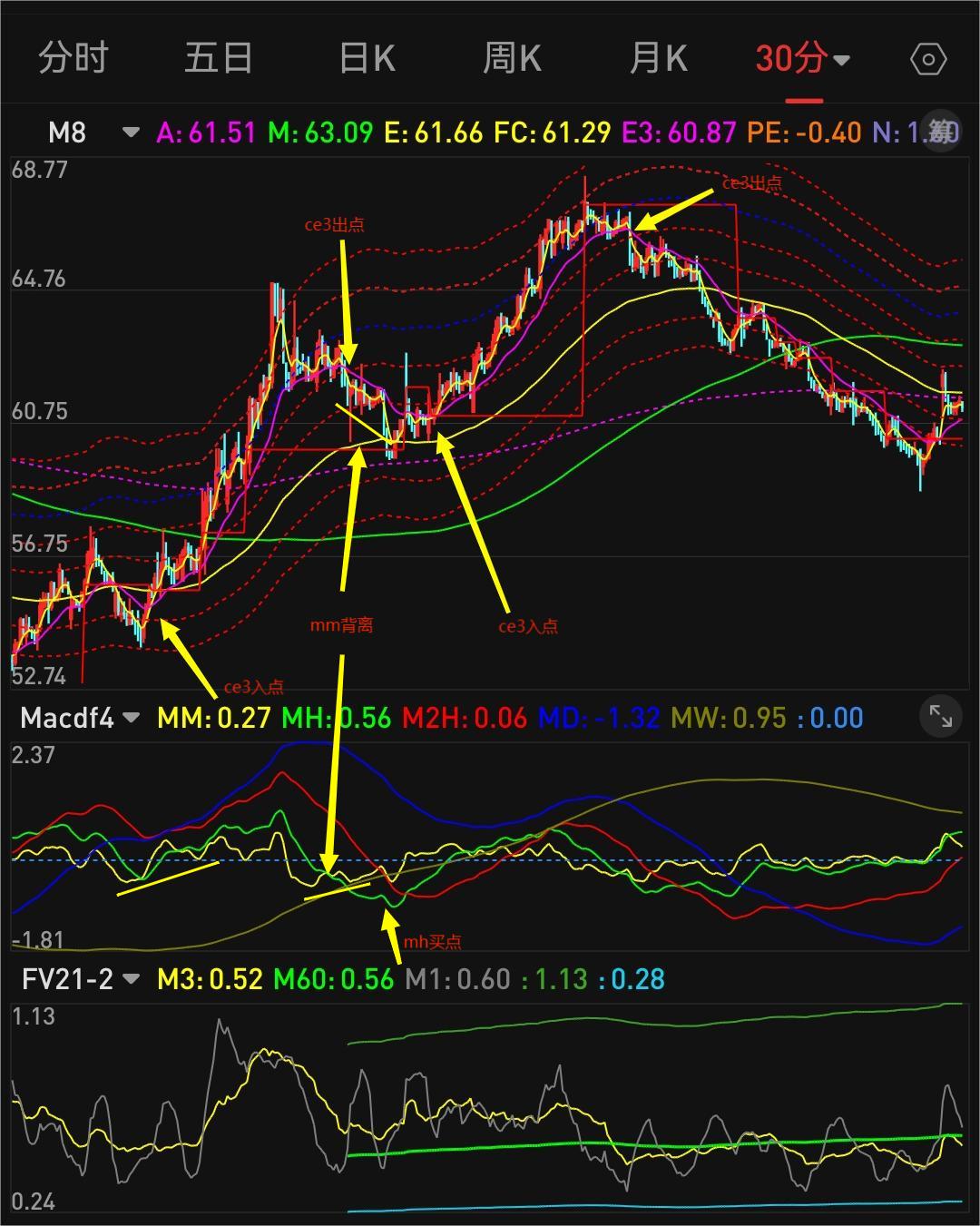The height and width of the screenshot is (1226, 980).
Task: Click the M3: 0.52 value
Action: coord(210,979)
